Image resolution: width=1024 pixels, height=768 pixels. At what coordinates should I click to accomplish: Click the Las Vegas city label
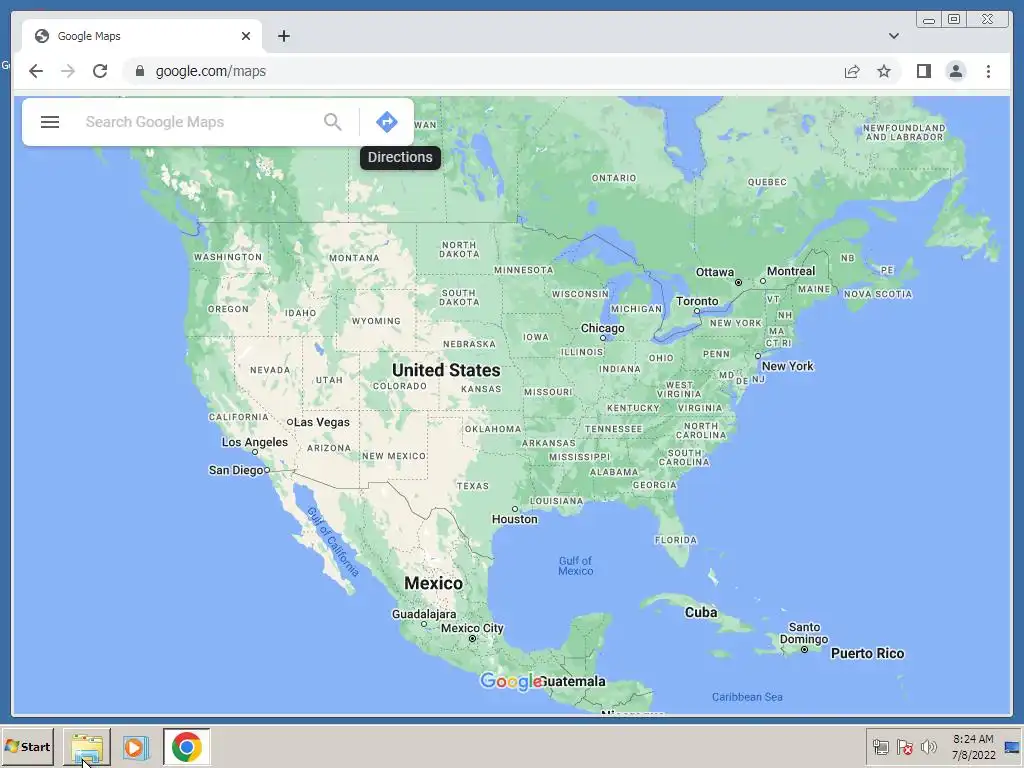point(321,422)
